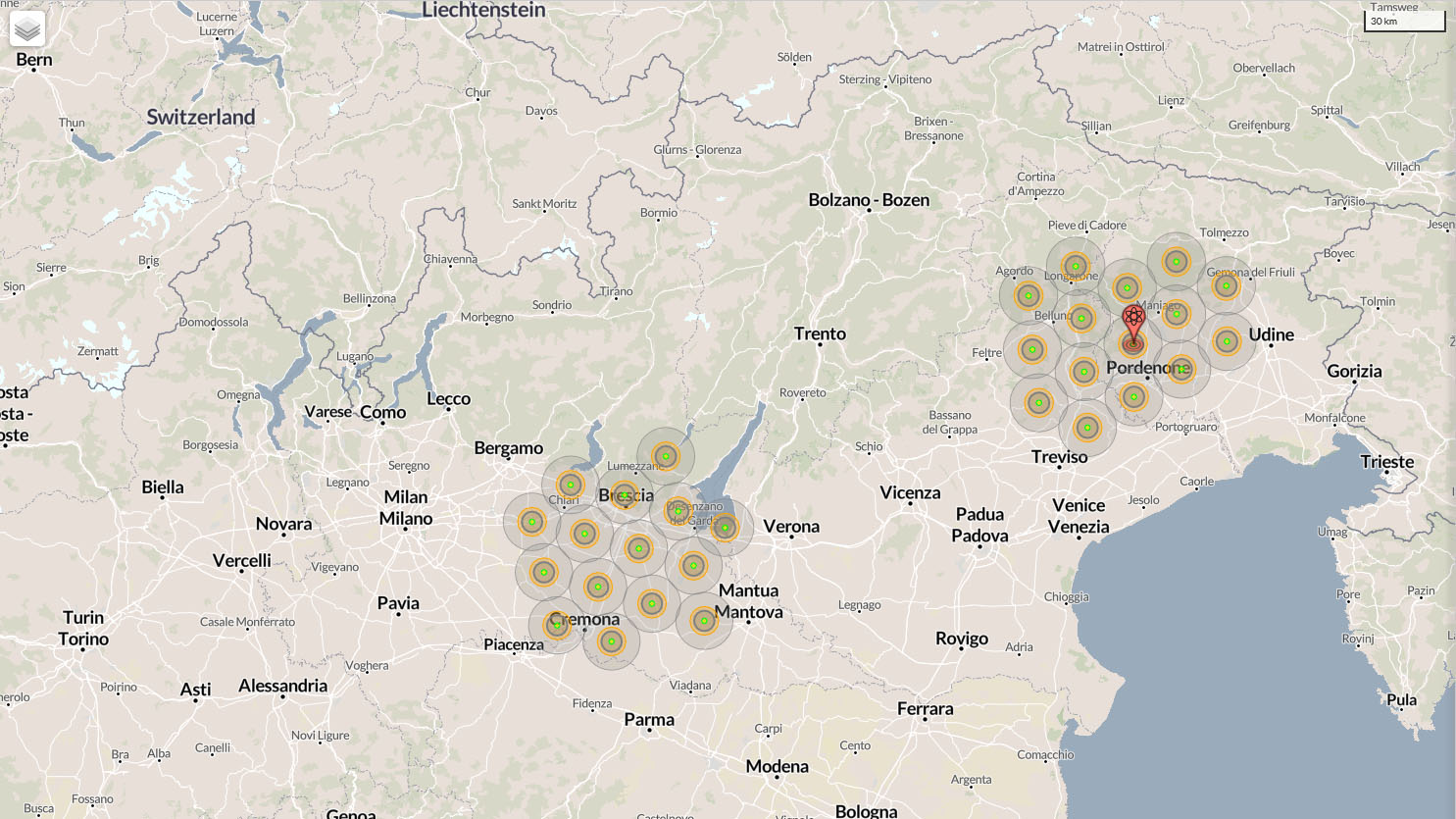Viewport: 1456px width, 819px height.
Task: Click the 30 km scale bar
Action: [1404, 22]
